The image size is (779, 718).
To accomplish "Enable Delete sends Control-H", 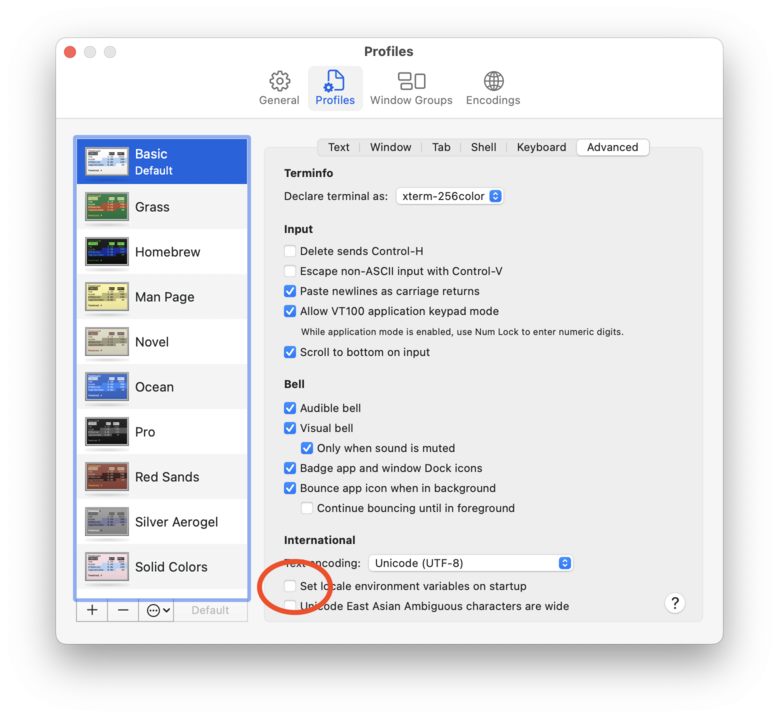I will (290, 251).
